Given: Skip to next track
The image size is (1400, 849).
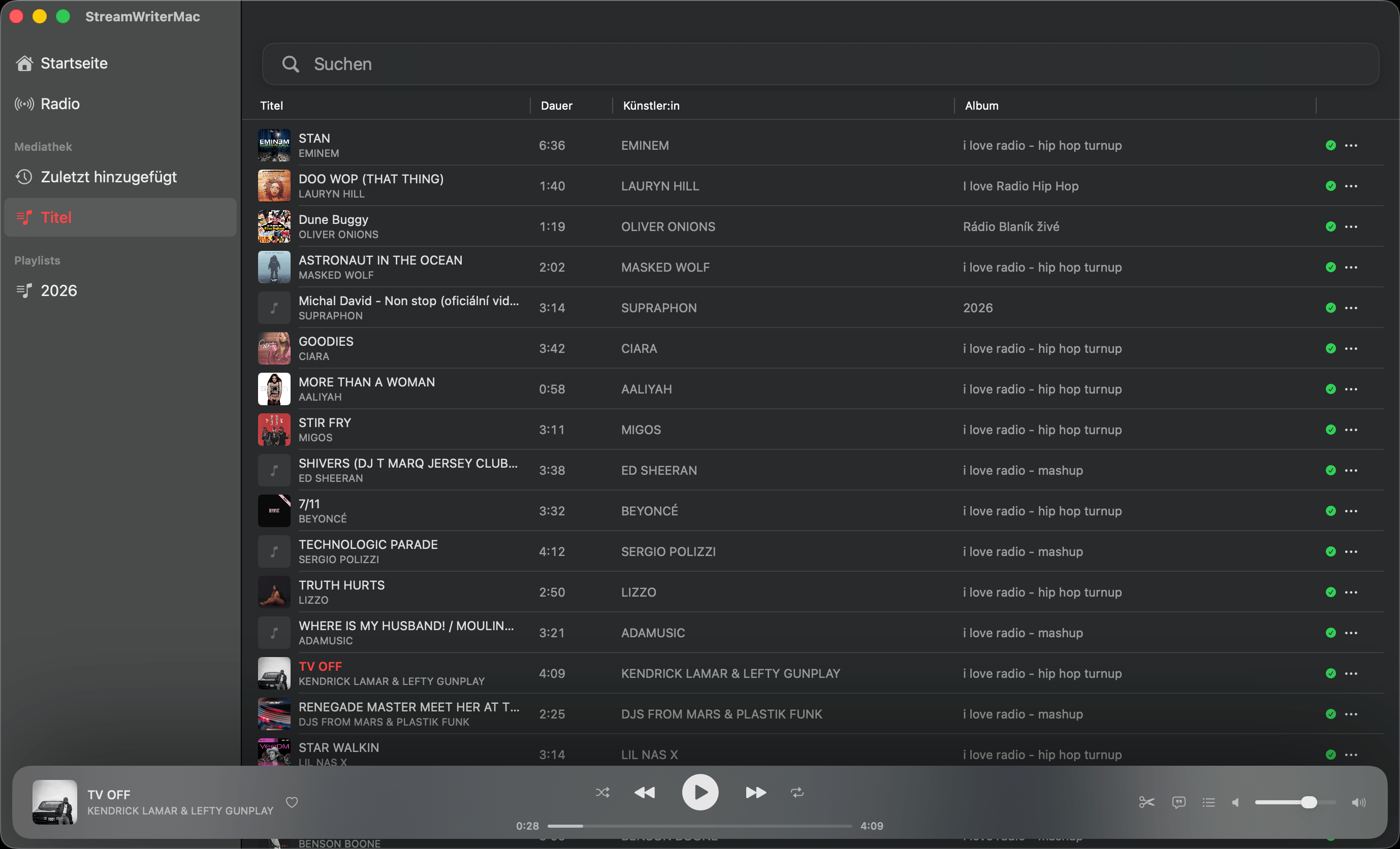Looking at the screenshot, I should tap(756, 792).
